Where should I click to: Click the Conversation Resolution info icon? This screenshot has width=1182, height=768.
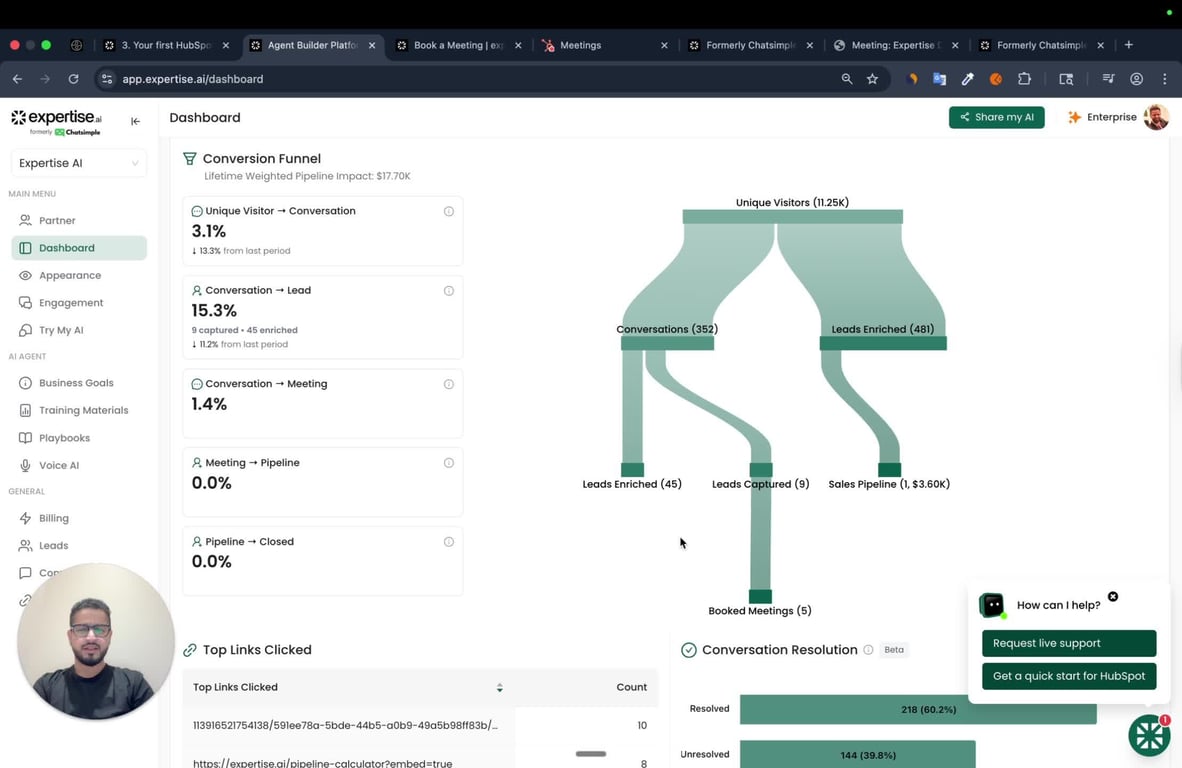point(868,650)
